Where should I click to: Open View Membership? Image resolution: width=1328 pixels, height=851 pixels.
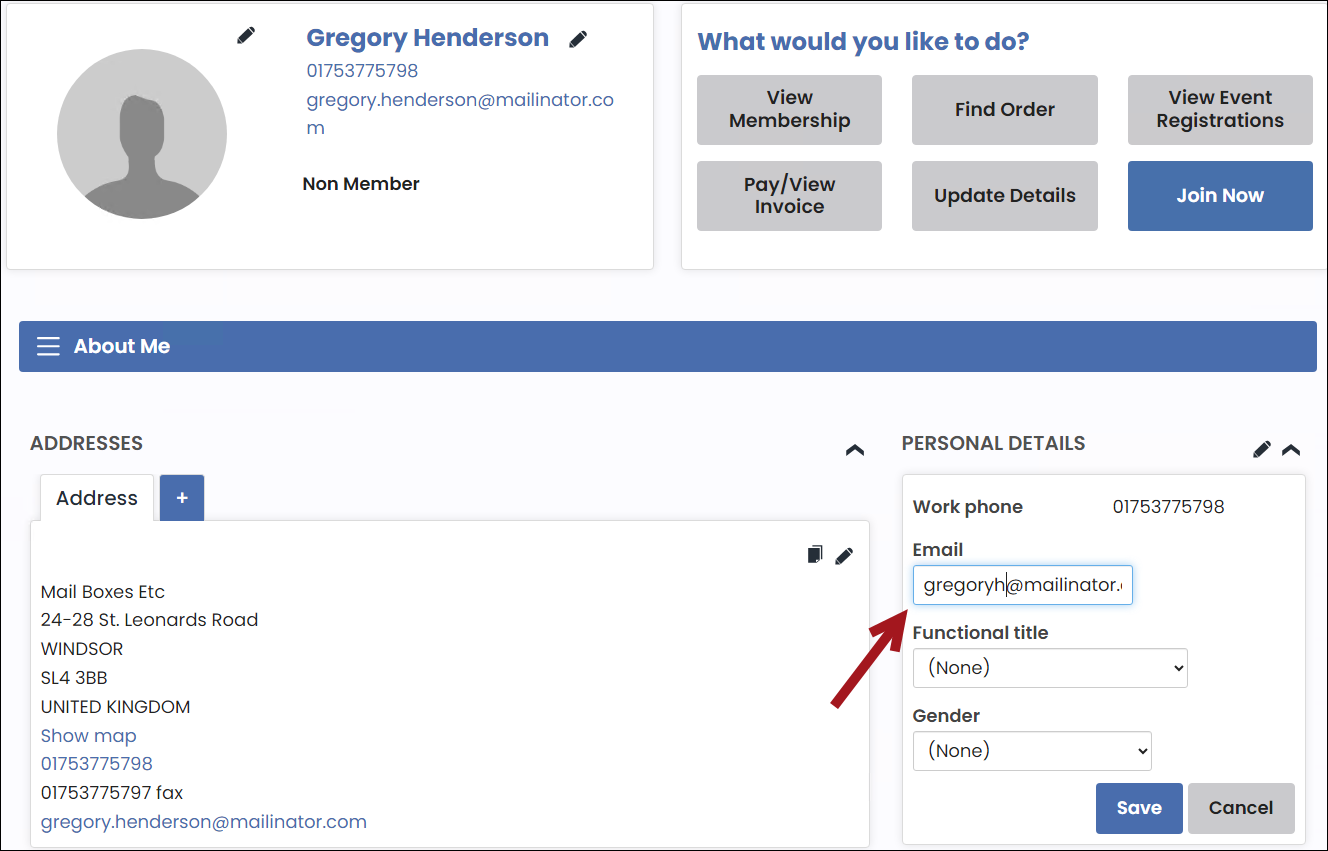[x=789, y=110]
